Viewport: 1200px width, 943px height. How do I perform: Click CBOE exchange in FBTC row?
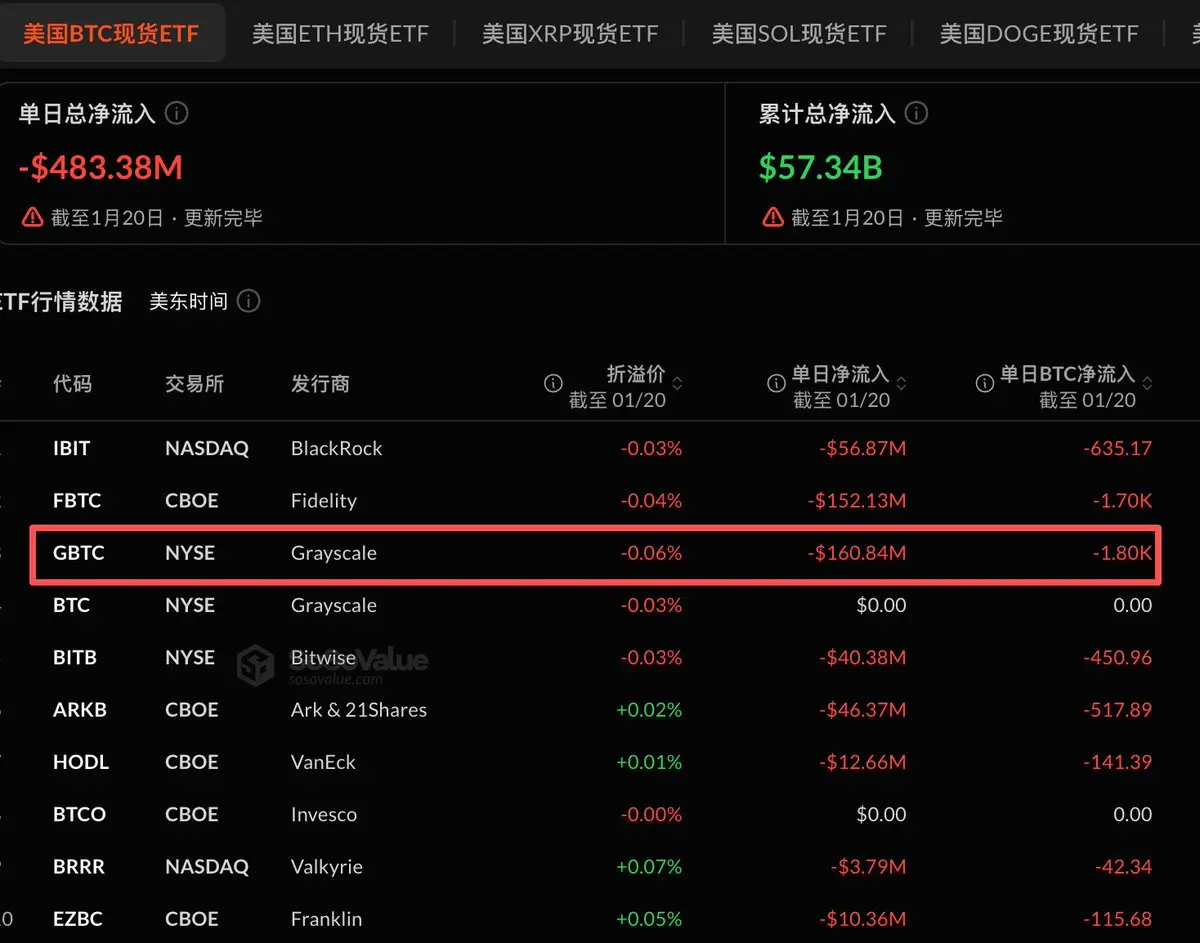tap(191, 500)
